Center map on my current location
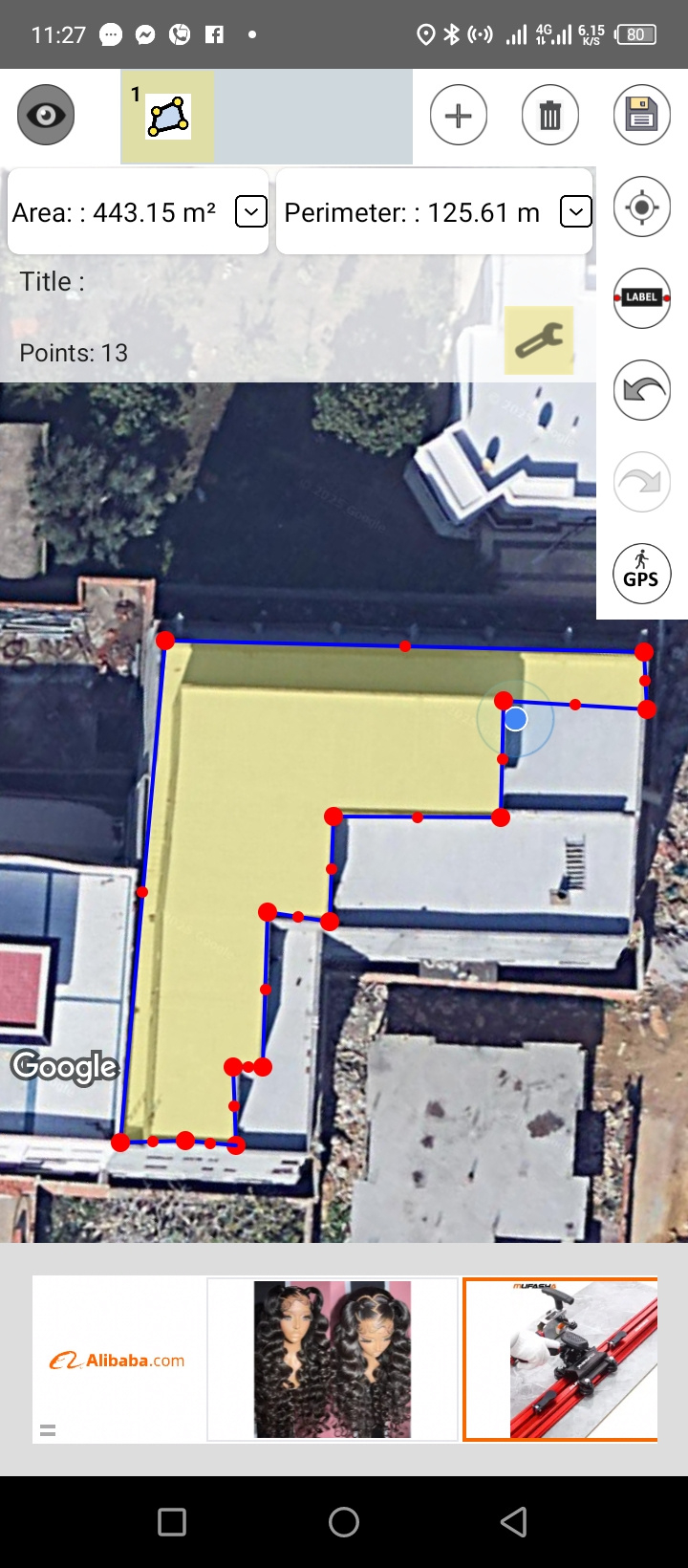688x1568 pixels. coord(641,207)
